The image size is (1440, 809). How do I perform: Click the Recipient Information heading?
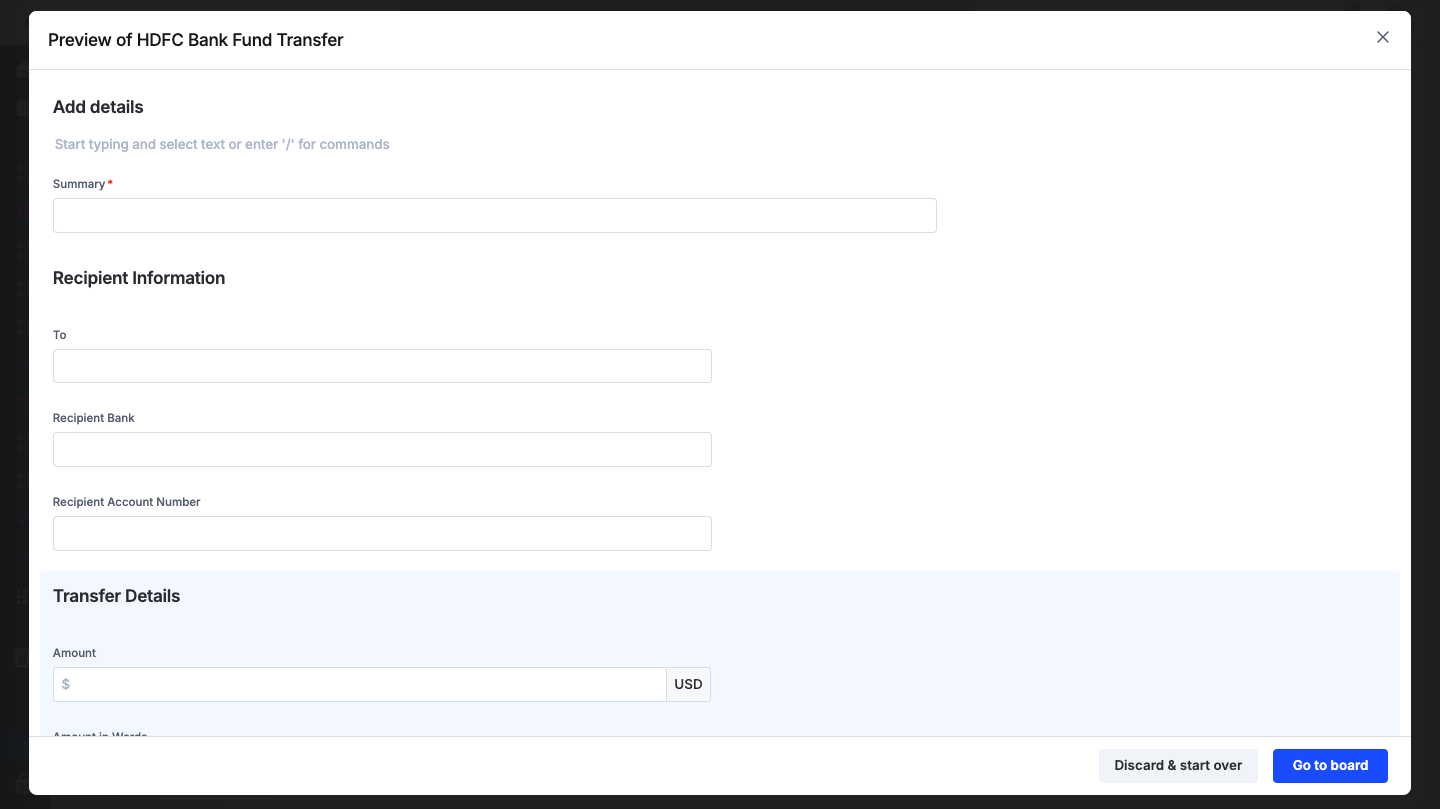(139, 278)
